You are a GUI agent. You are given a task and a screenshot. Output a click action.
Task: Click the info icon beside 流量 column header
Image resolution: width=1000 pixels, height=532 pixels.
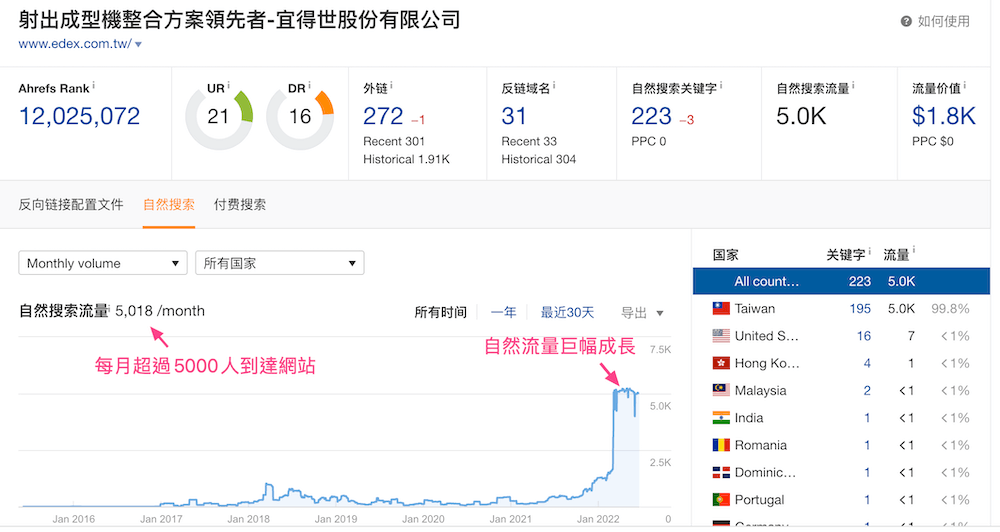(914, 249)
